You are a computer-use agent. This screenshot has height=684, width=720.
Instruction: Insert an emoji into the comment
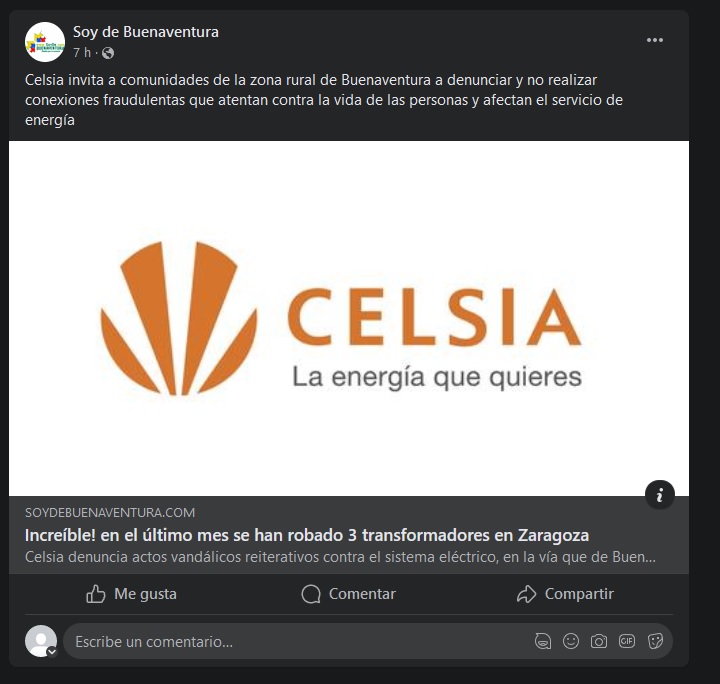click(571, 641)
